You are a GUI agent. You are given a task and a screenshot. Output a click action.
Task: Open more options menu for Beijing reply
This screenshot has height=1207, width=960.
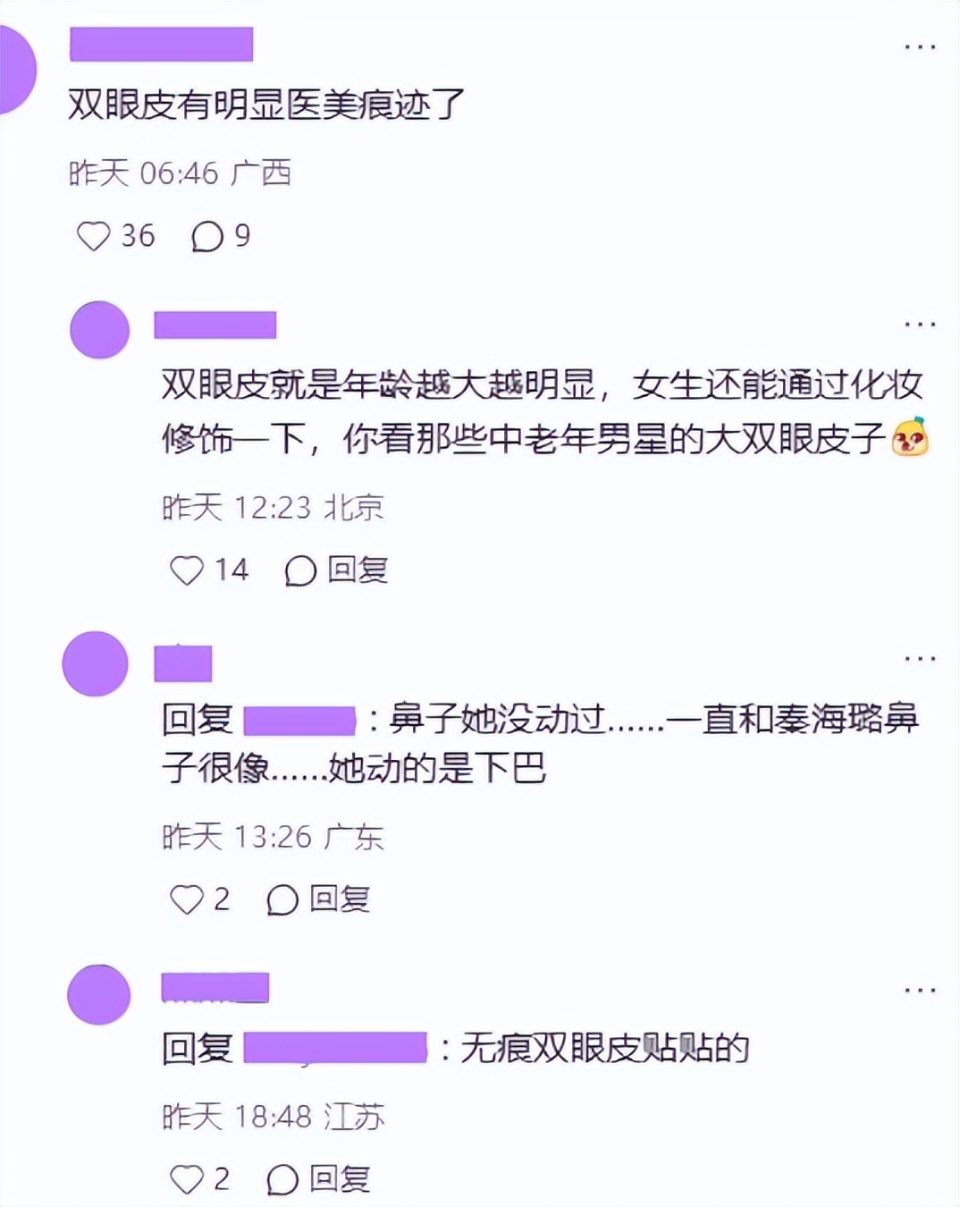coord(920,325)
